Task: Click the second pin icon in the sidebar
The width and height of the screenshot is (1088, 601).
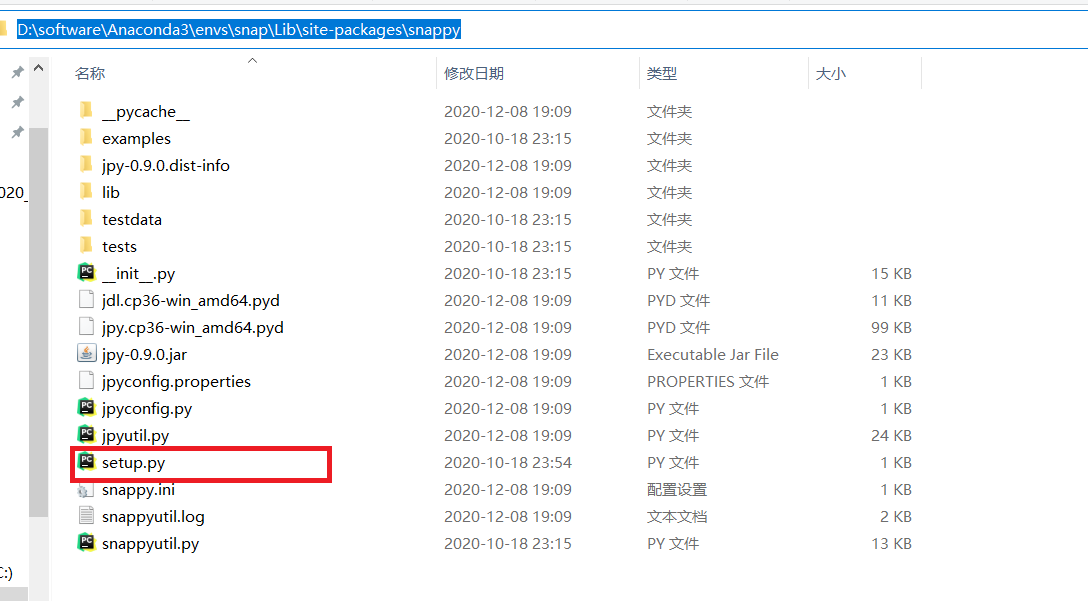Action: tap(17, 102)
